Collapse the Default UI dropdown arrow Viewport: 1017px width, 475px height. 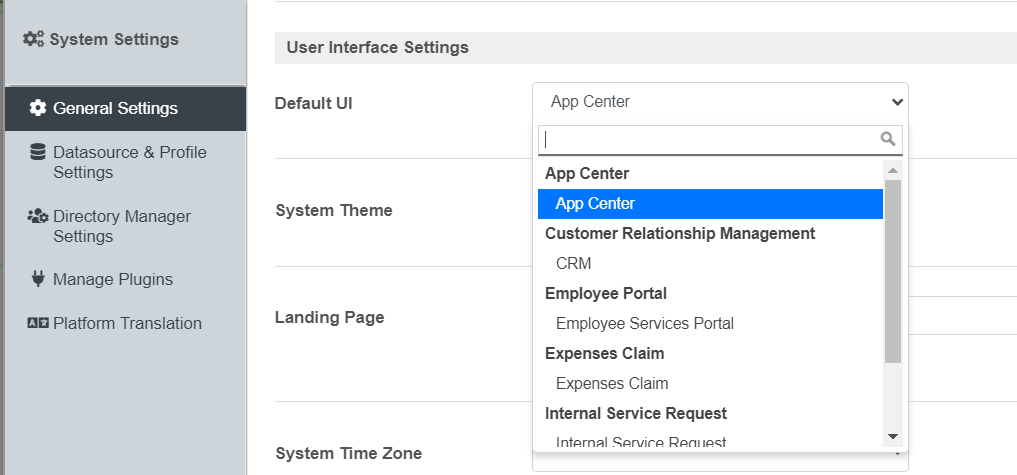coord(897,102)
